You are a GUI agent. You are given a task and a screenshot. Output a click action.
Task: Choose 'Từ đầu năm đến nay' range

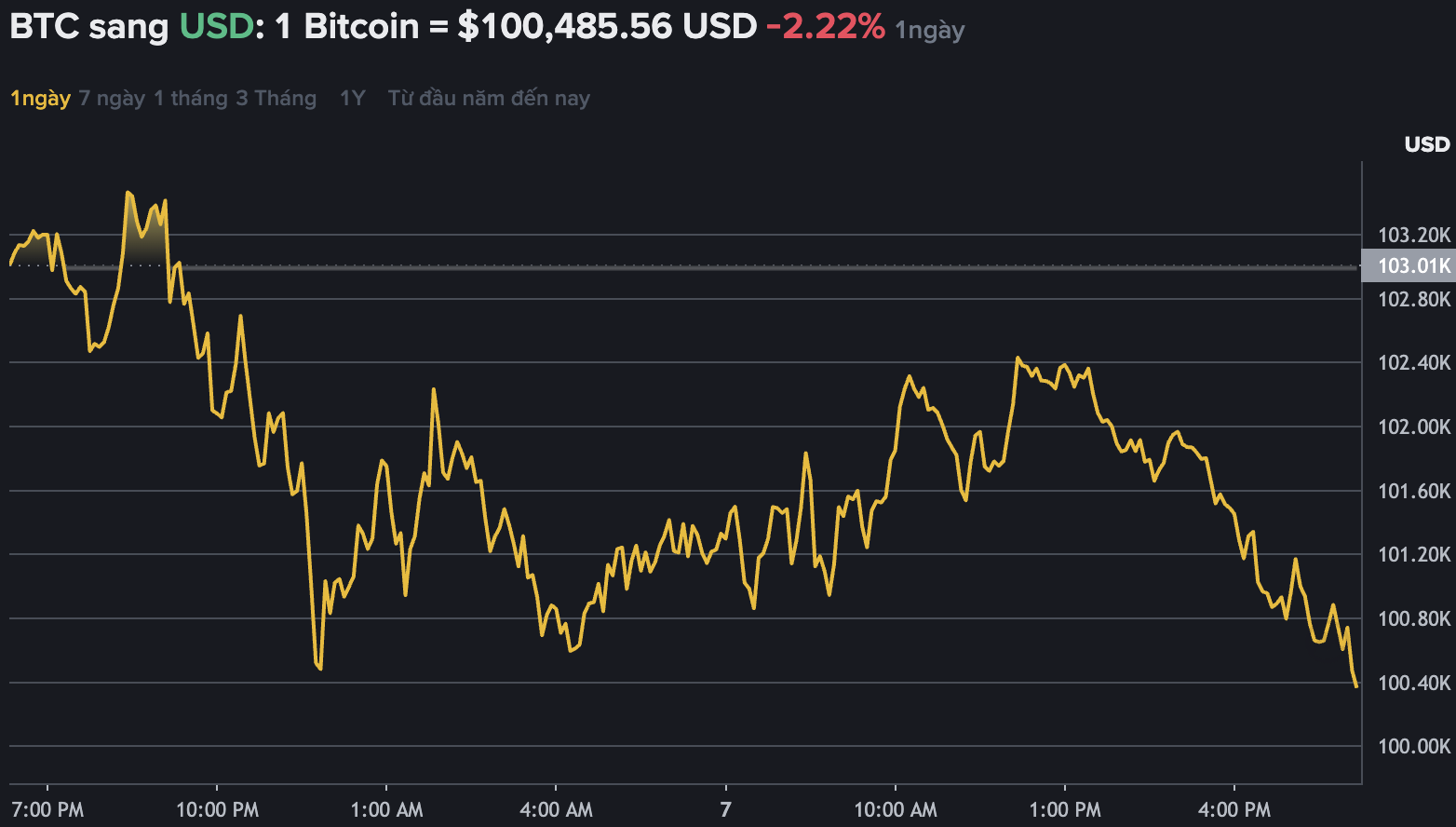[x=489, y=97]
